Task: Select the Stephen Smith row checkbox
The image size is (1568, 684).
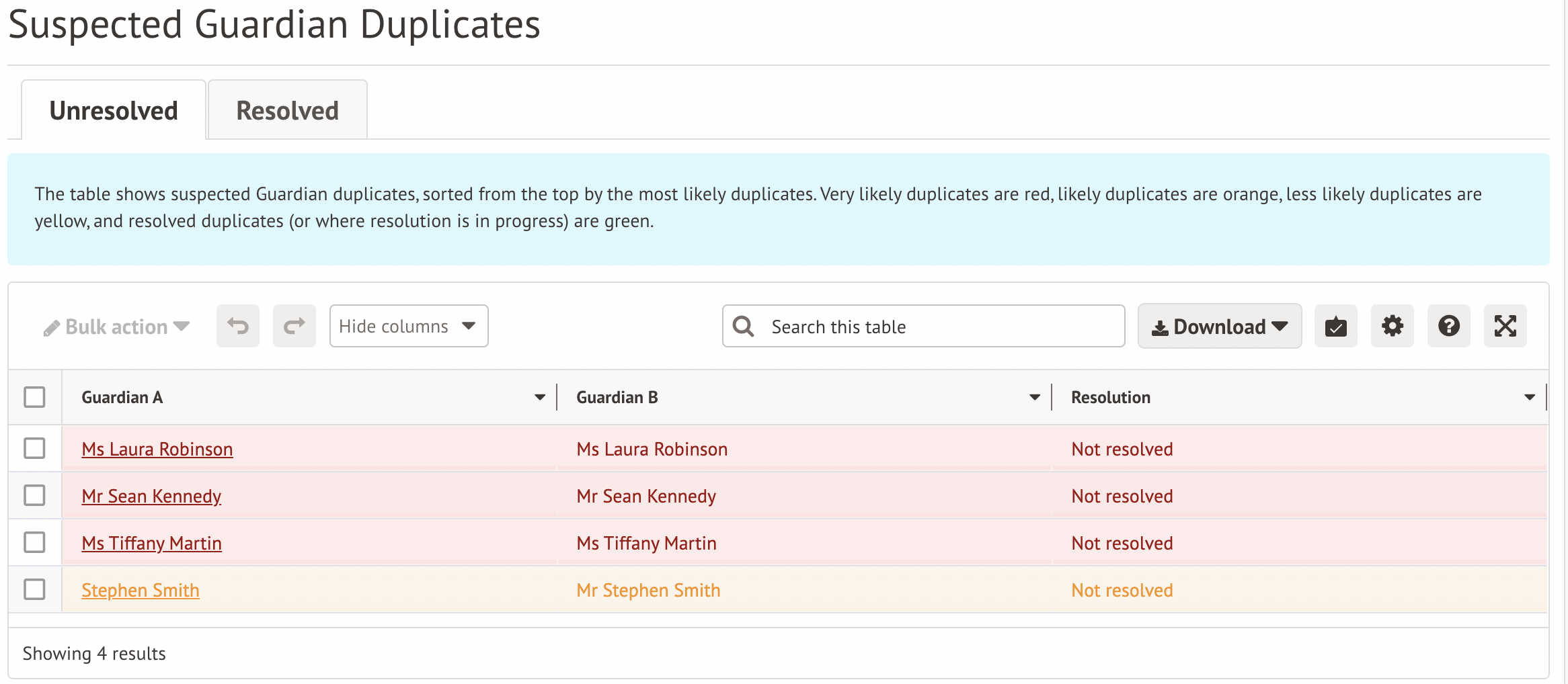Action: tap(34, 589)
